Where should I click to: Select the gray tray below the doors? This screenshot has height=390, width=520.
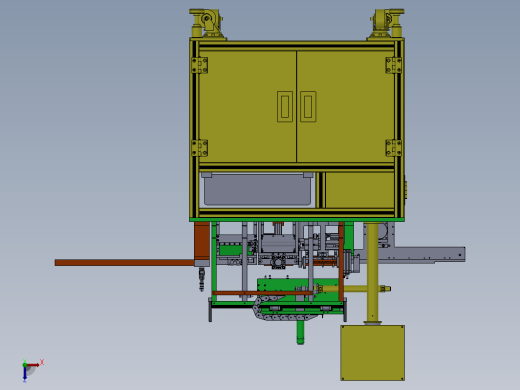257,189
